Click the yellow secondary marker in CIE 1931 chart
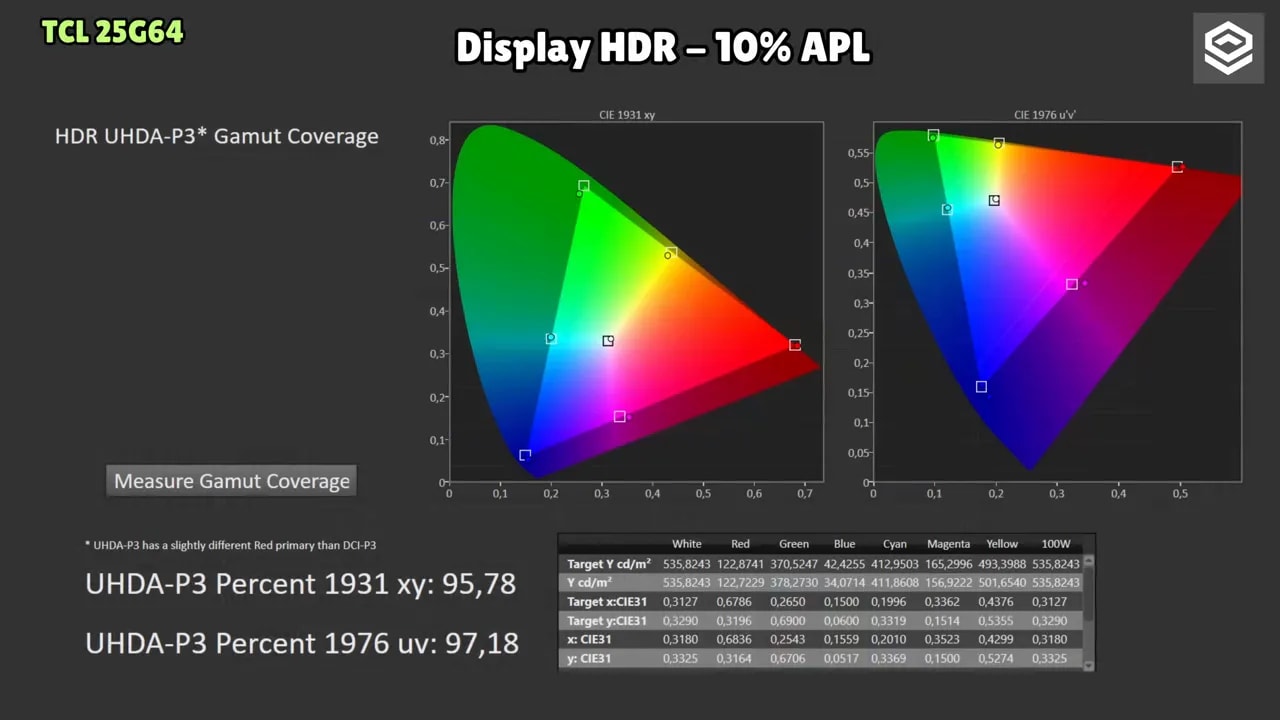This screenshot has width=1280, height=720. [671, 253]
